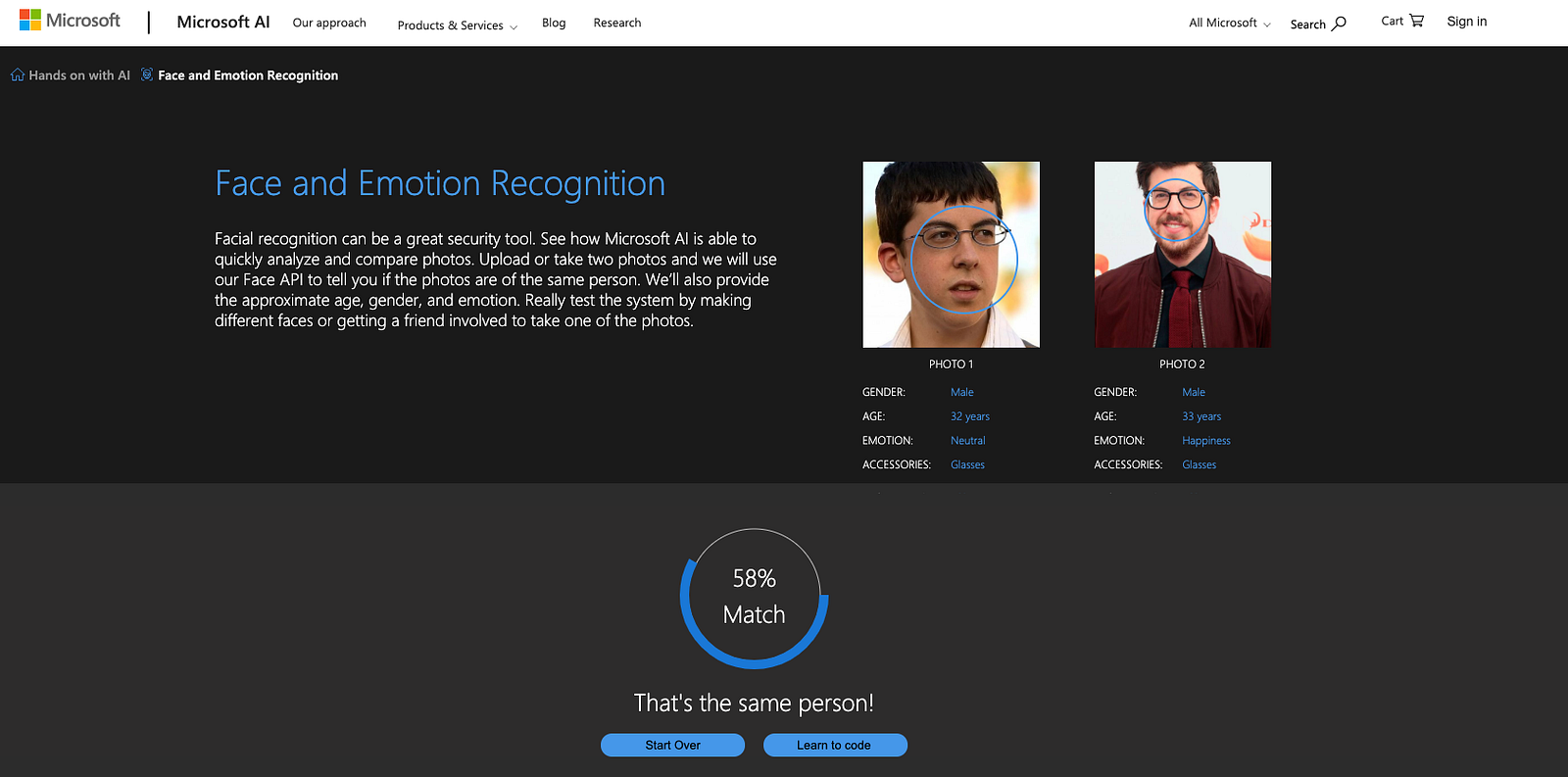Go to the Blog section
The height and width of the screenshot is (777, 1568).
tap(554, 23)
